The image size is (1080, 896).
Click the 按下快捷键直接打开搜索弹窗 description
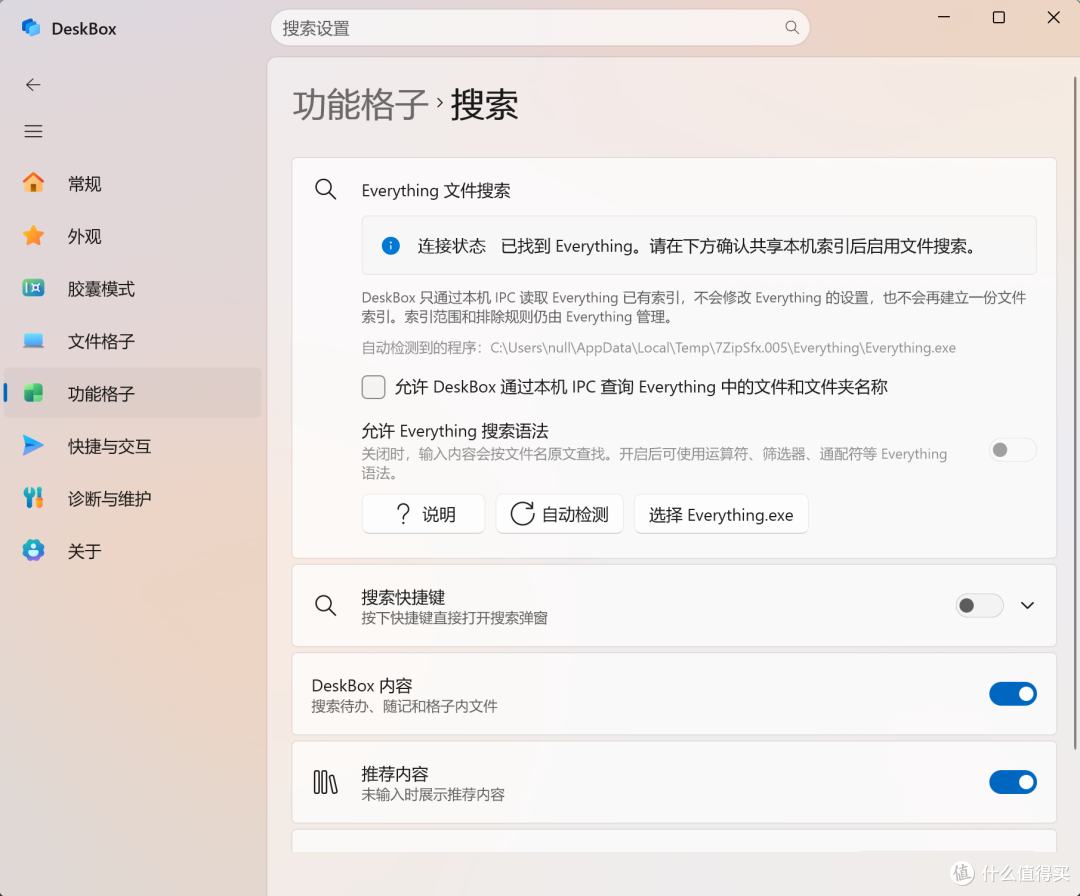(x=455, y=618)
